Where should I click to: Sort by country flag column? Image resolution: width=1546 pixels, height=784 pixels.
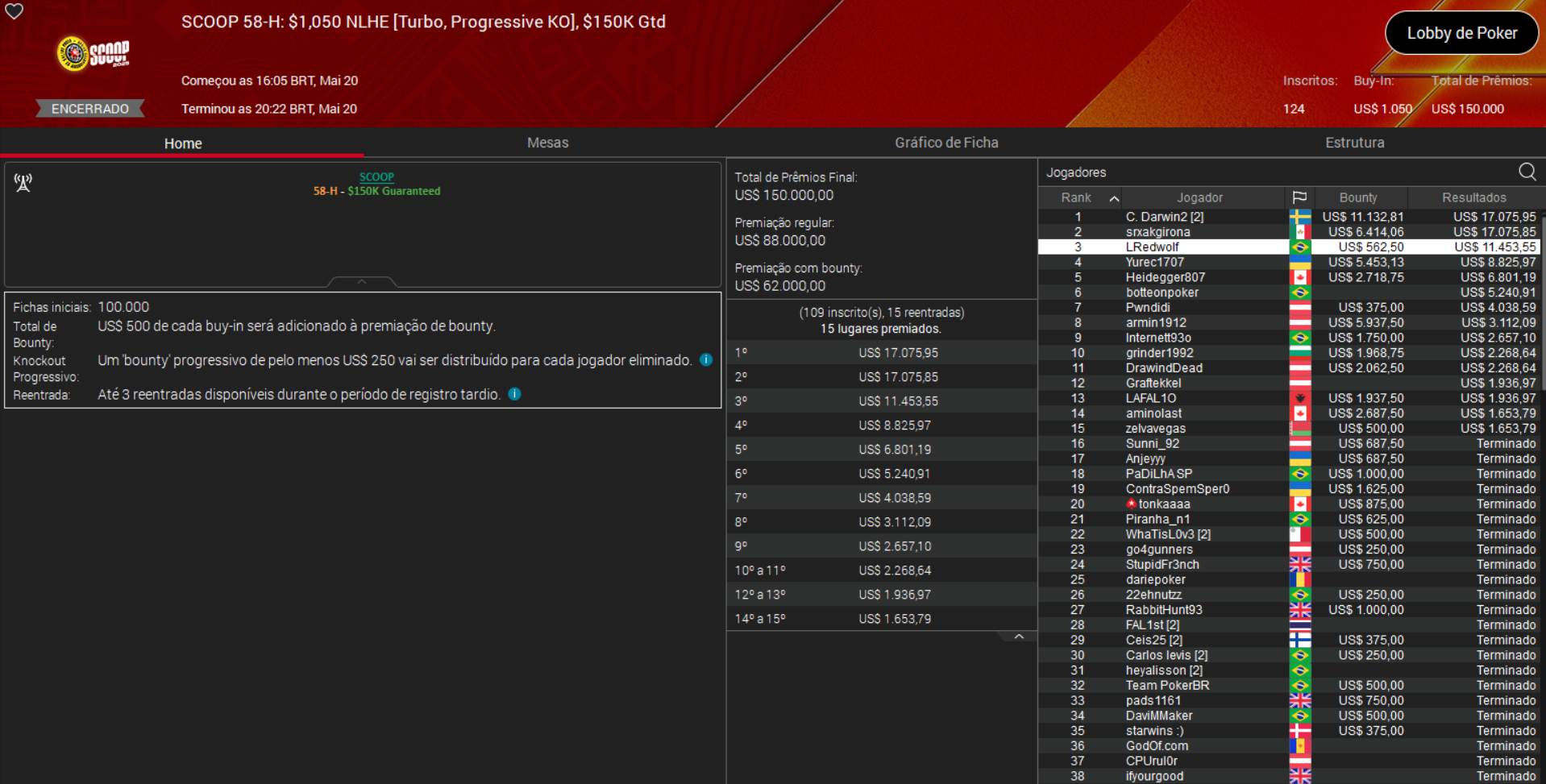click(1299, 197)
